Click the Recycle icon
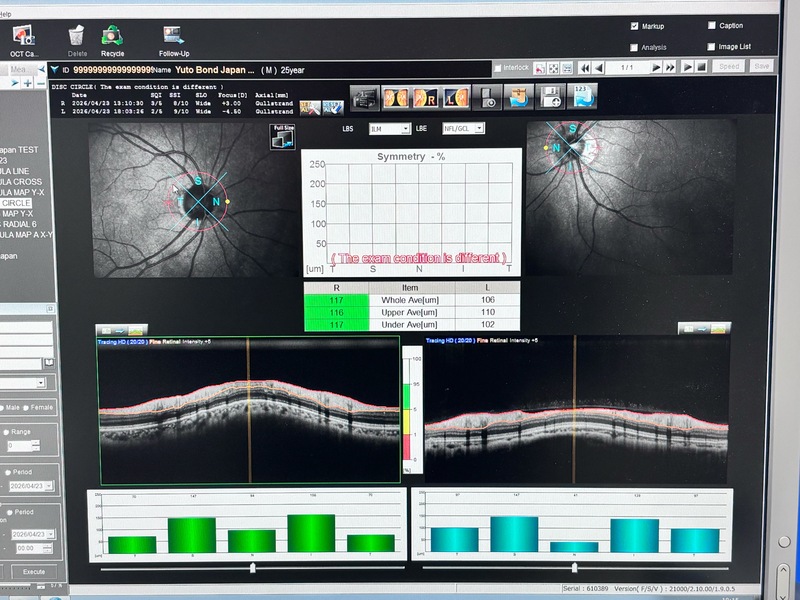The height and width of the screenshot is (600, 800). (x=112, y=38)
